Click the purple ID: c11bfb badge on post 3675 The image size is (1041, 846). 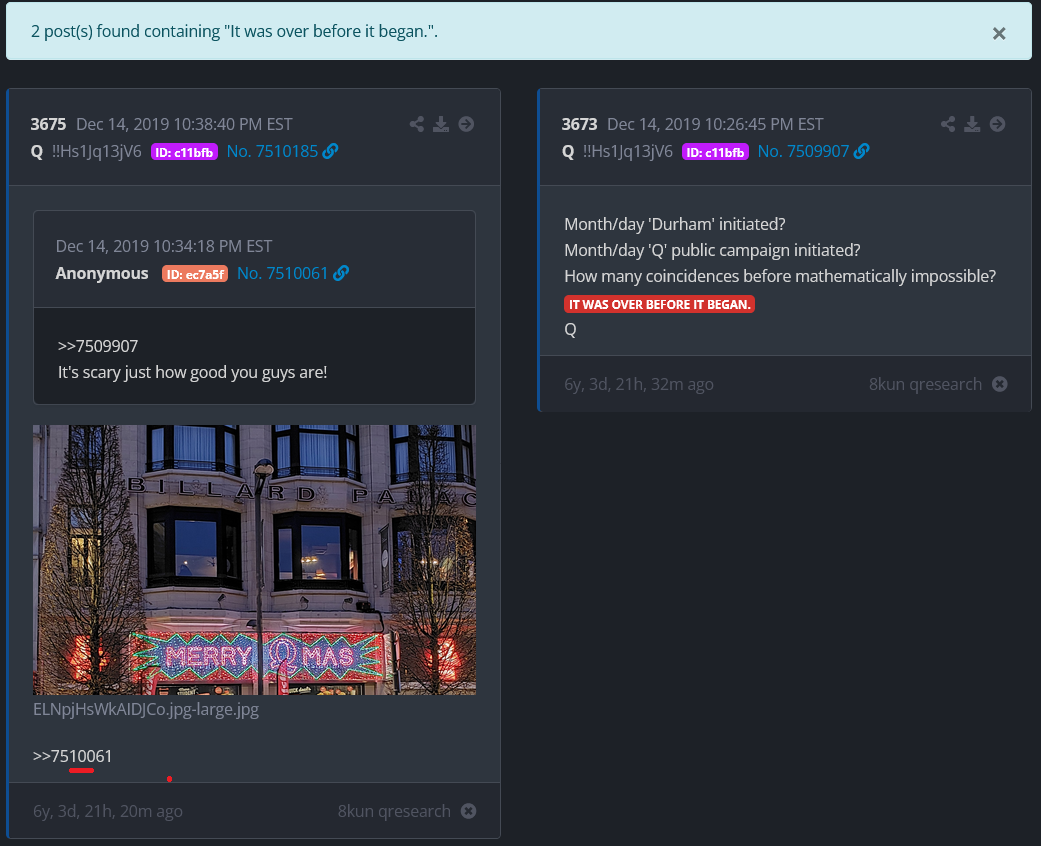(x=184, y=152)
